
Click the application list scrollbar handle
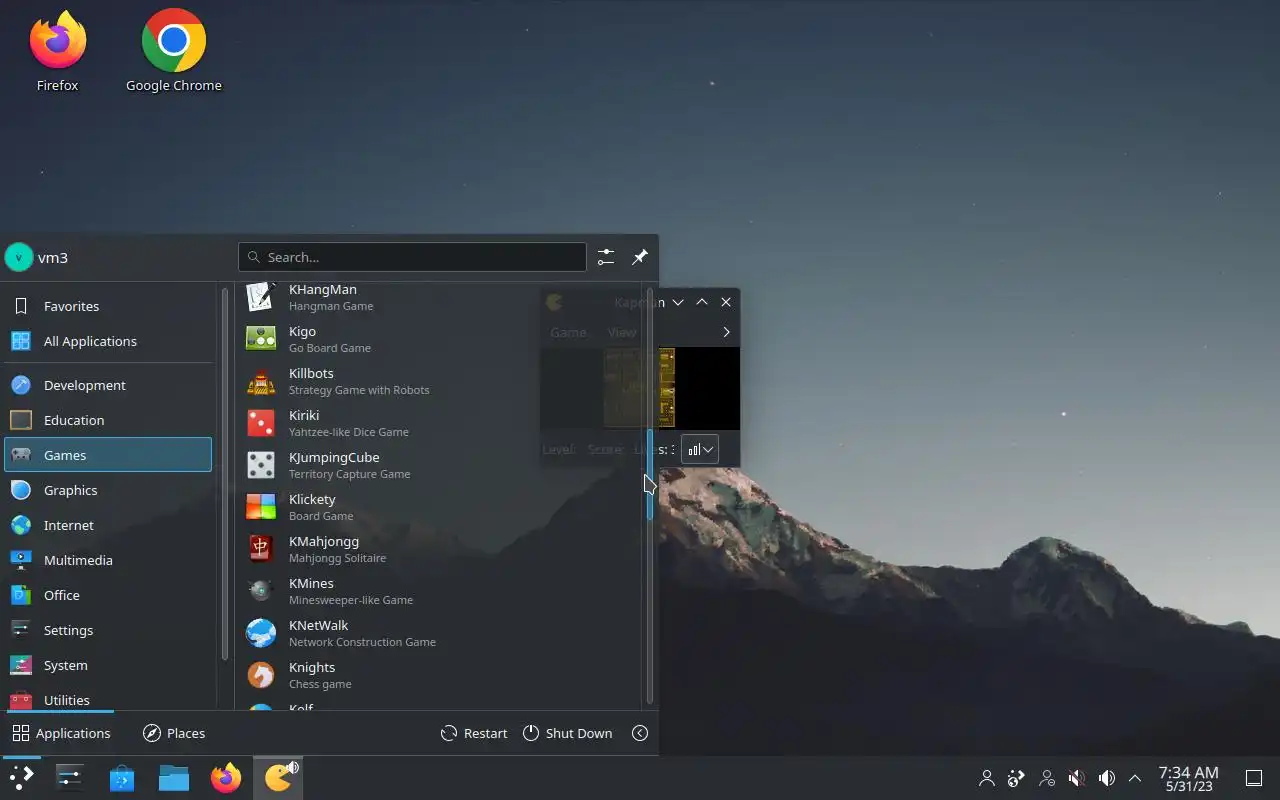(650, 474)
